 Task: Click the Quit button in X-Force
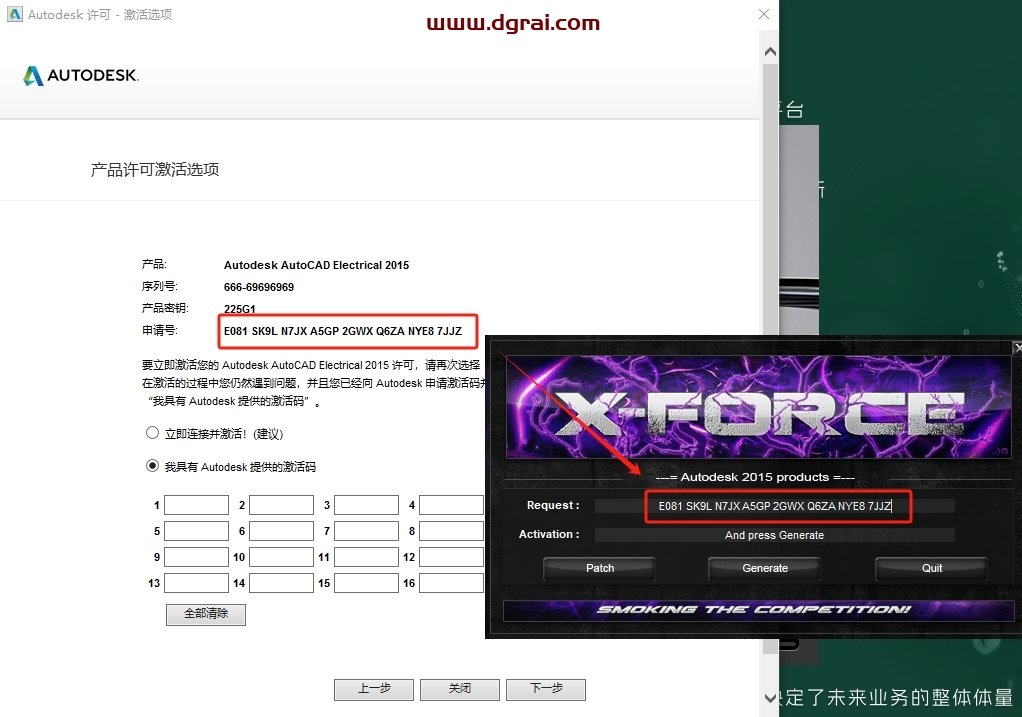pyautogui.click(x=931, y=568)
